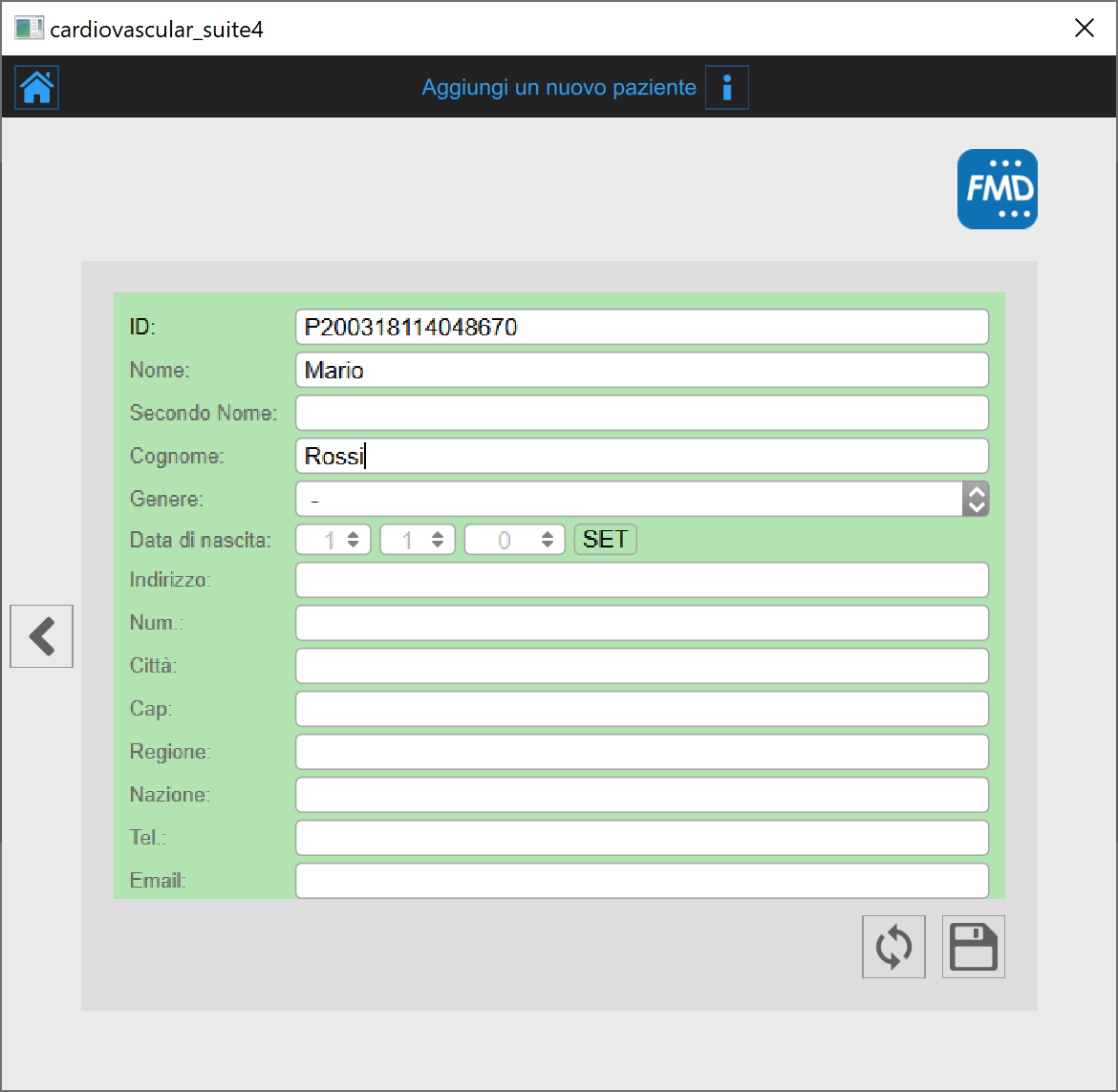Focus the ID field with P200318114048670
The image size is (1118, 1092).
[x=642, y=327]
